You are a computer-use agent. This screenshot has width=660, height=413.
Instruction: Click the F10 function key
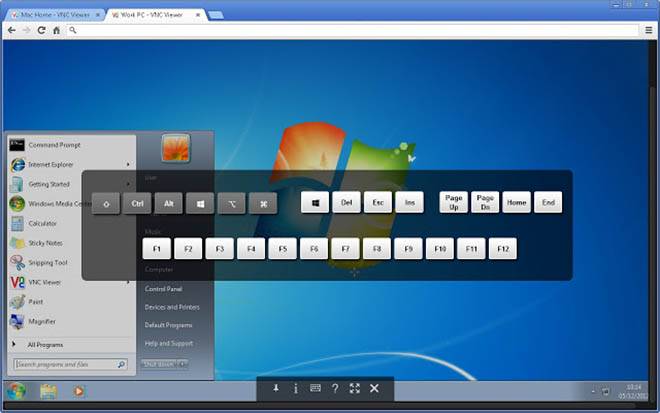[x=440, y=249]
